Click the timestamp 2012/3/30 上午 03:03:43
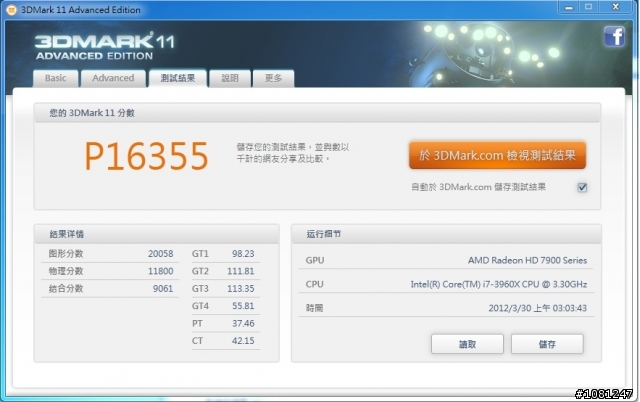This screenshot has height=402, width=640. tap(538, 308)
